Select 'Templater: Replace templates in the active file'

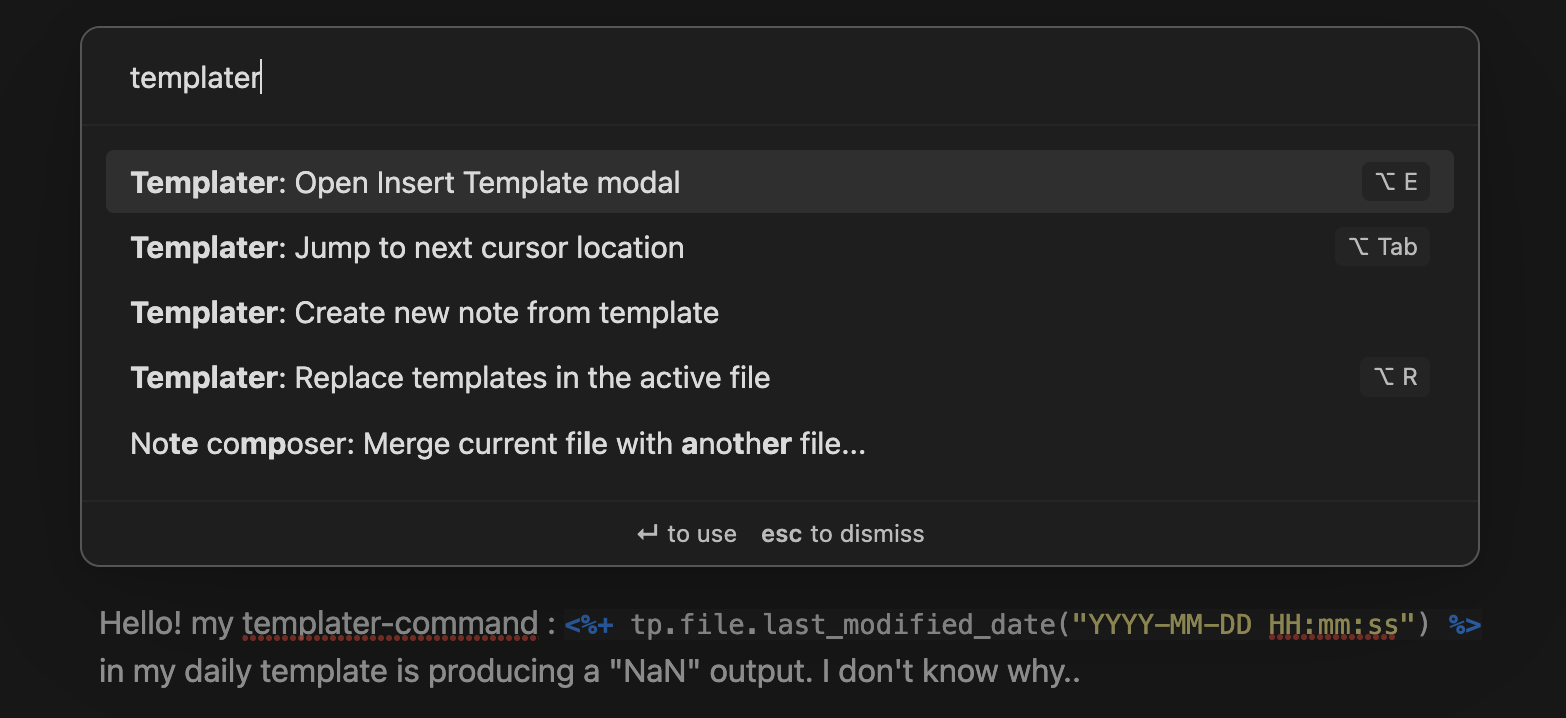tap(450, 377)
